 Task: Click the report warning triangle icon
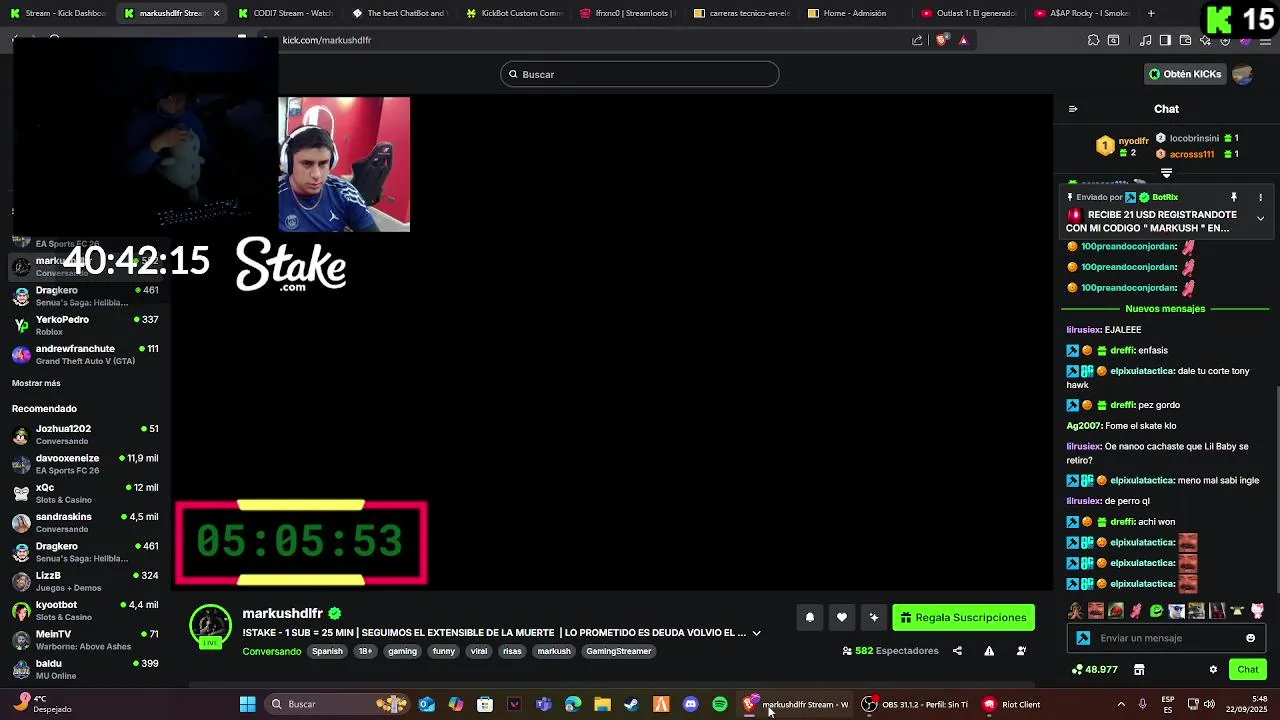coord(989,651)
